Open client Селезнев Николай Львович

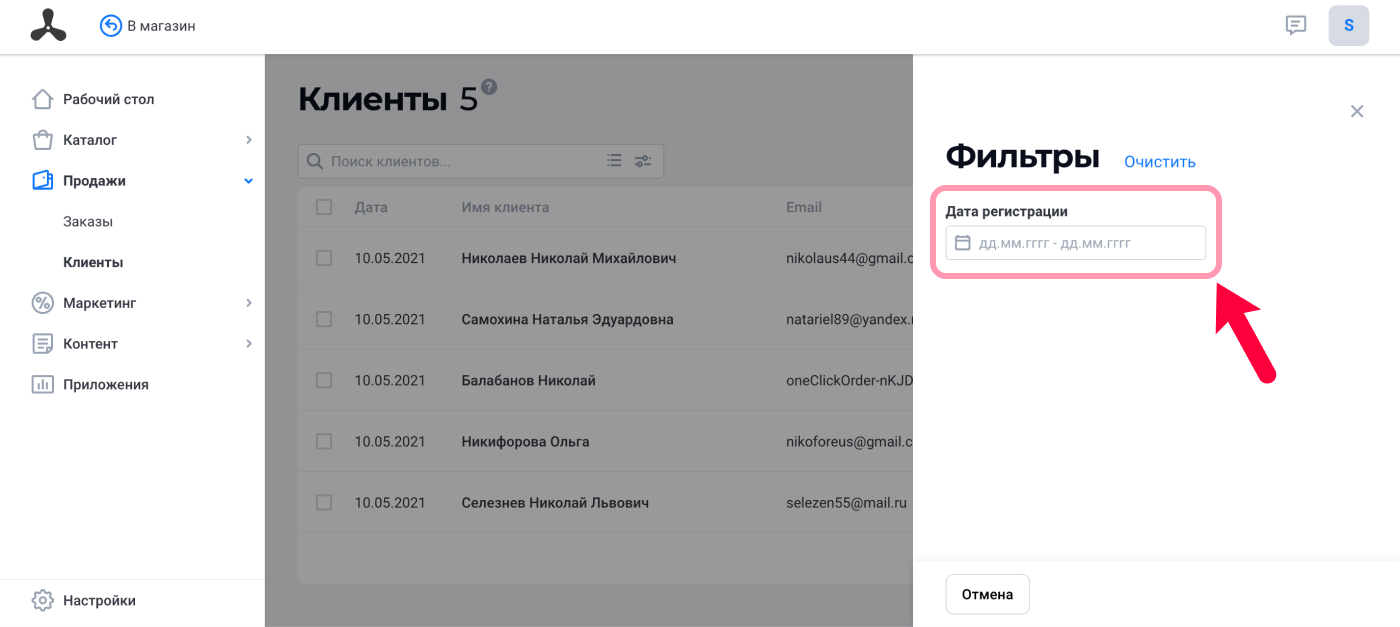click(555, 502)
